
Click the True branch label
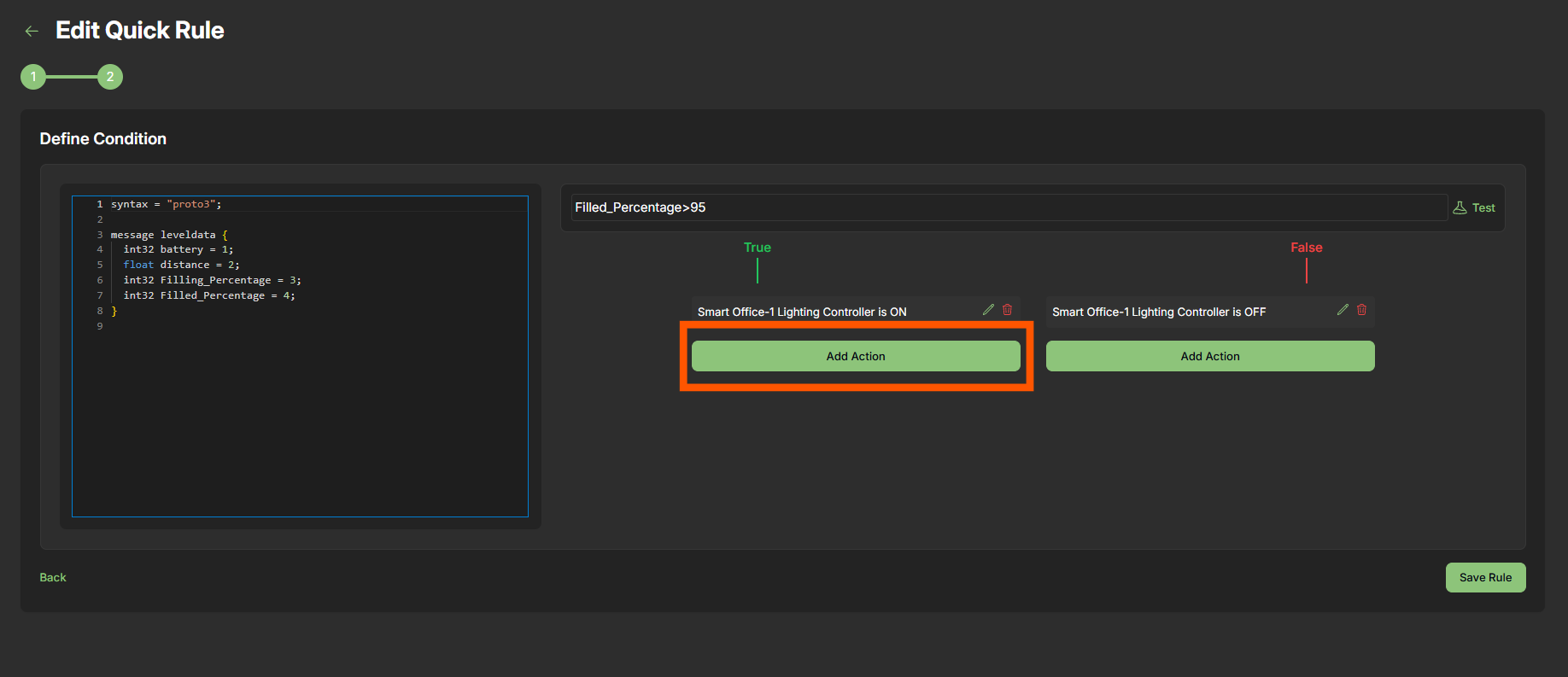[x=757, y=248]
